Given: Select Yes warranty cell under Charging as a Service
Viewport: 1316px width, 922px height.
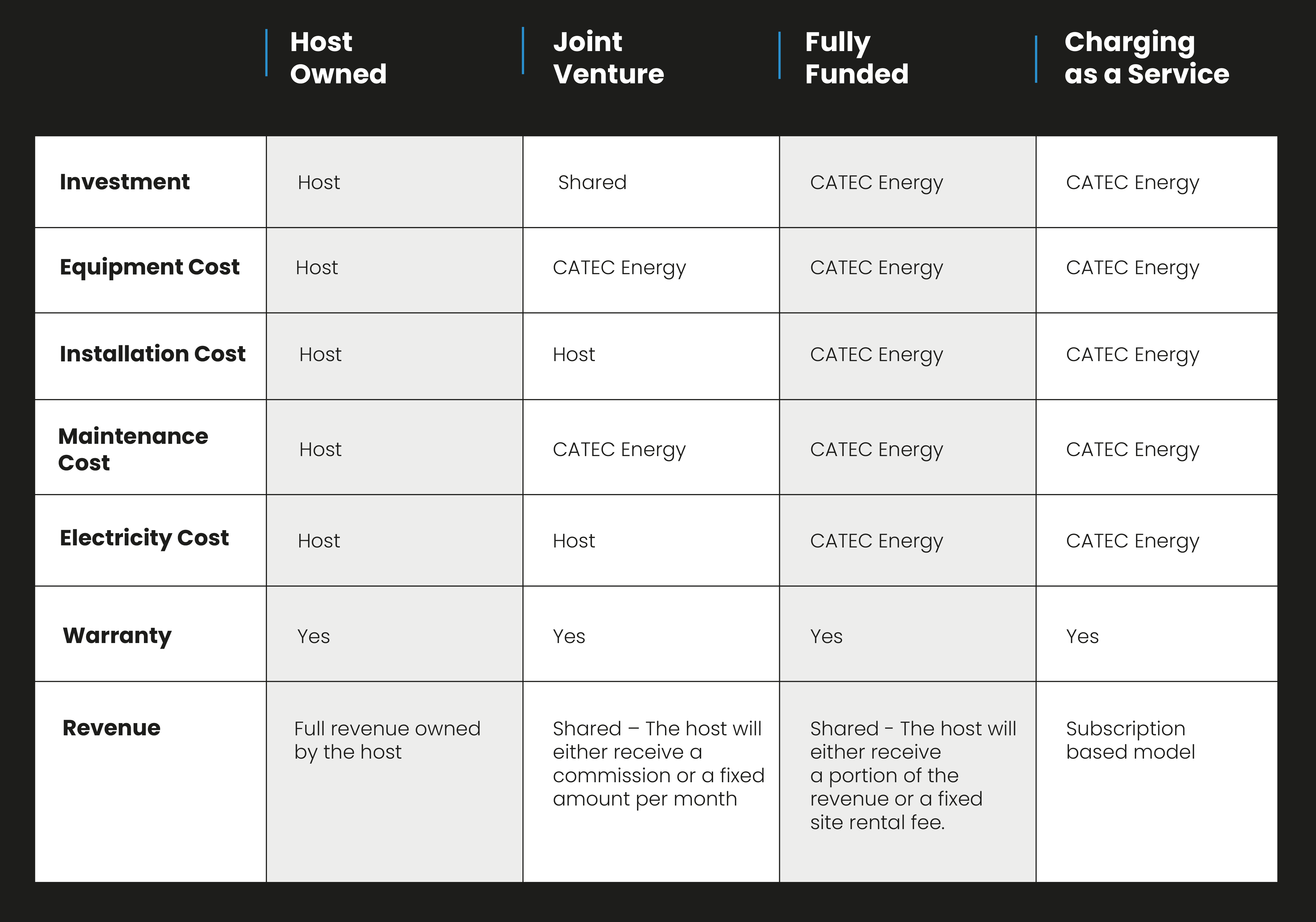Looking at the screenshot, I should pos(1082,636).
